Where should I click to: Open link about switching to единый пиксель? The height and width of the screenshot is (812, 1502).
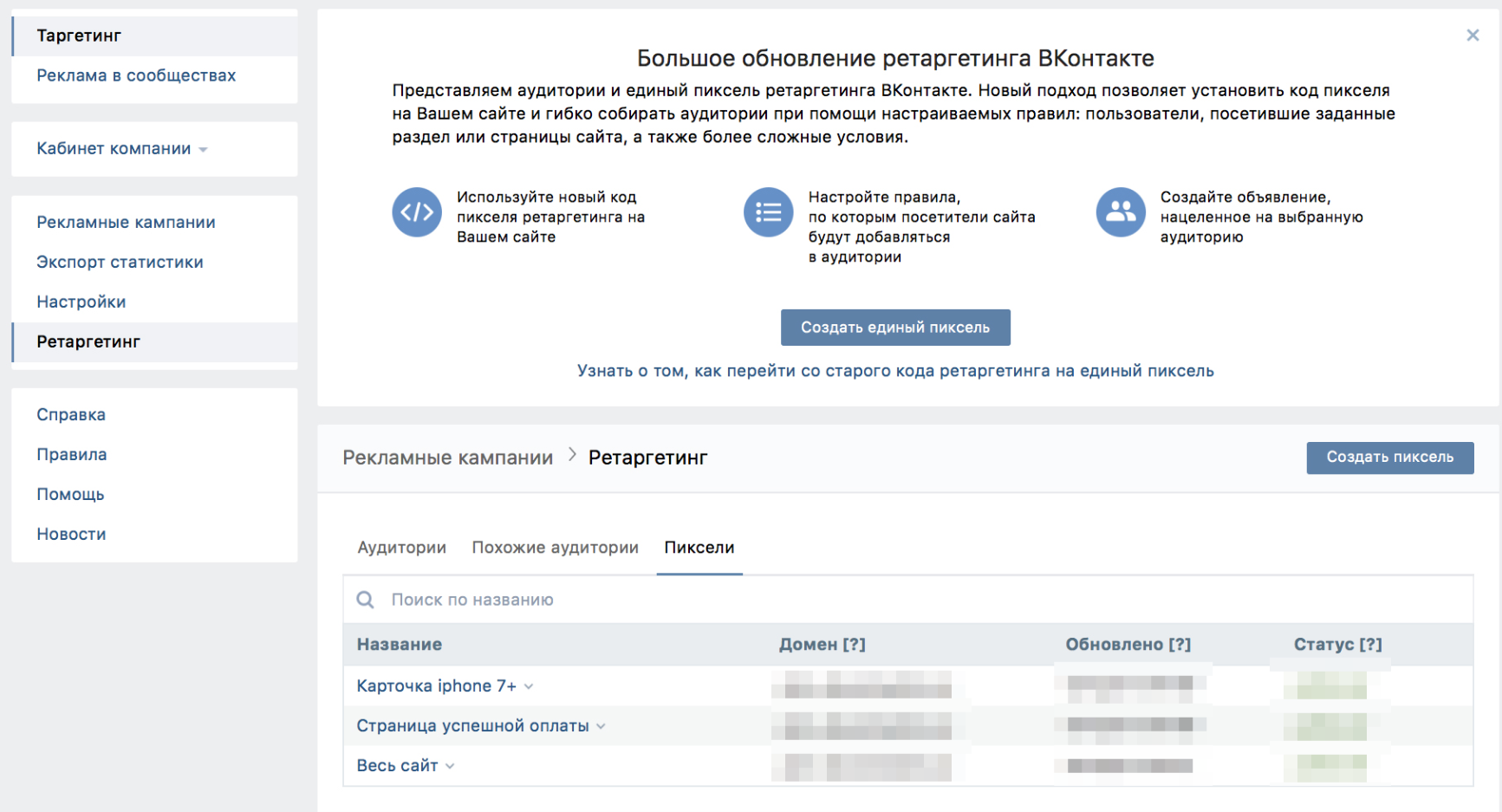coord(895,371)
